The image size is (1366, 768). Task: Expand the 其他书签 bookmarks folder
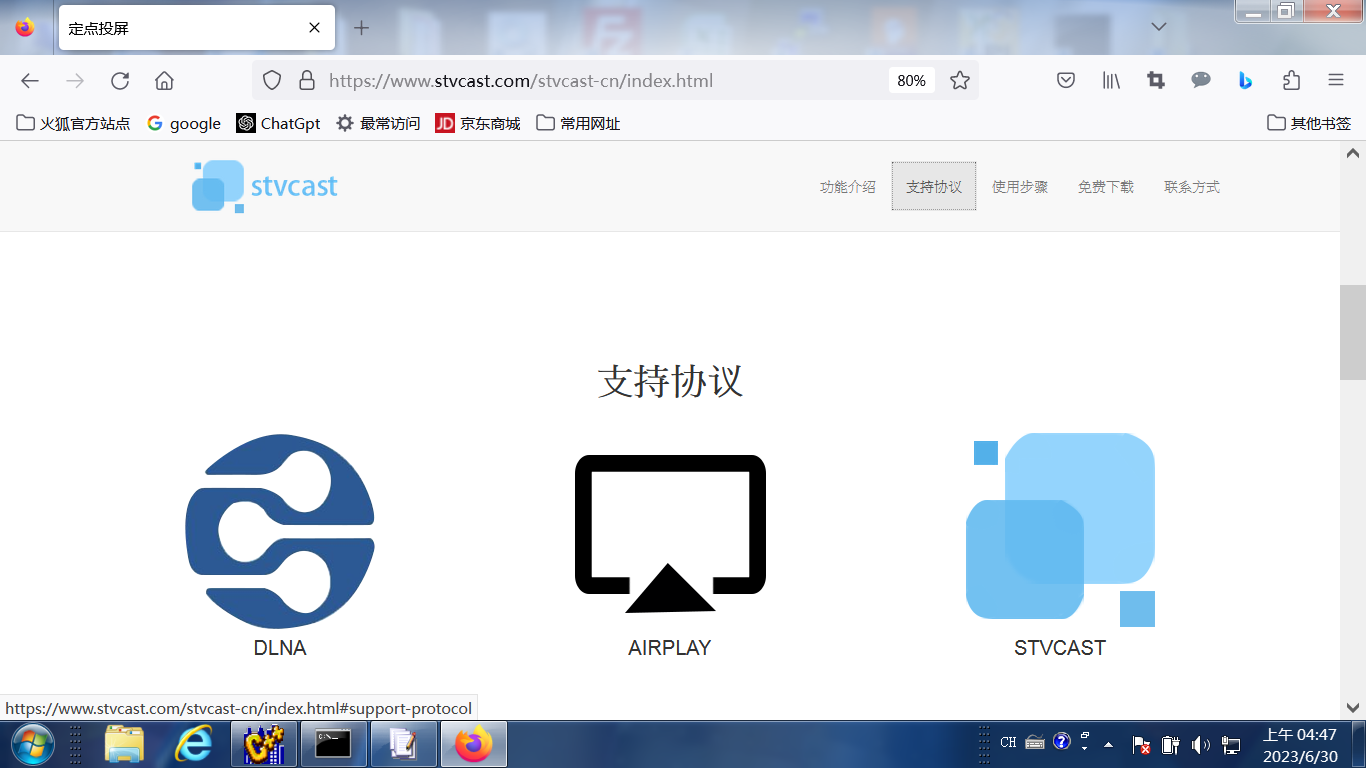tap(1309, 123)
